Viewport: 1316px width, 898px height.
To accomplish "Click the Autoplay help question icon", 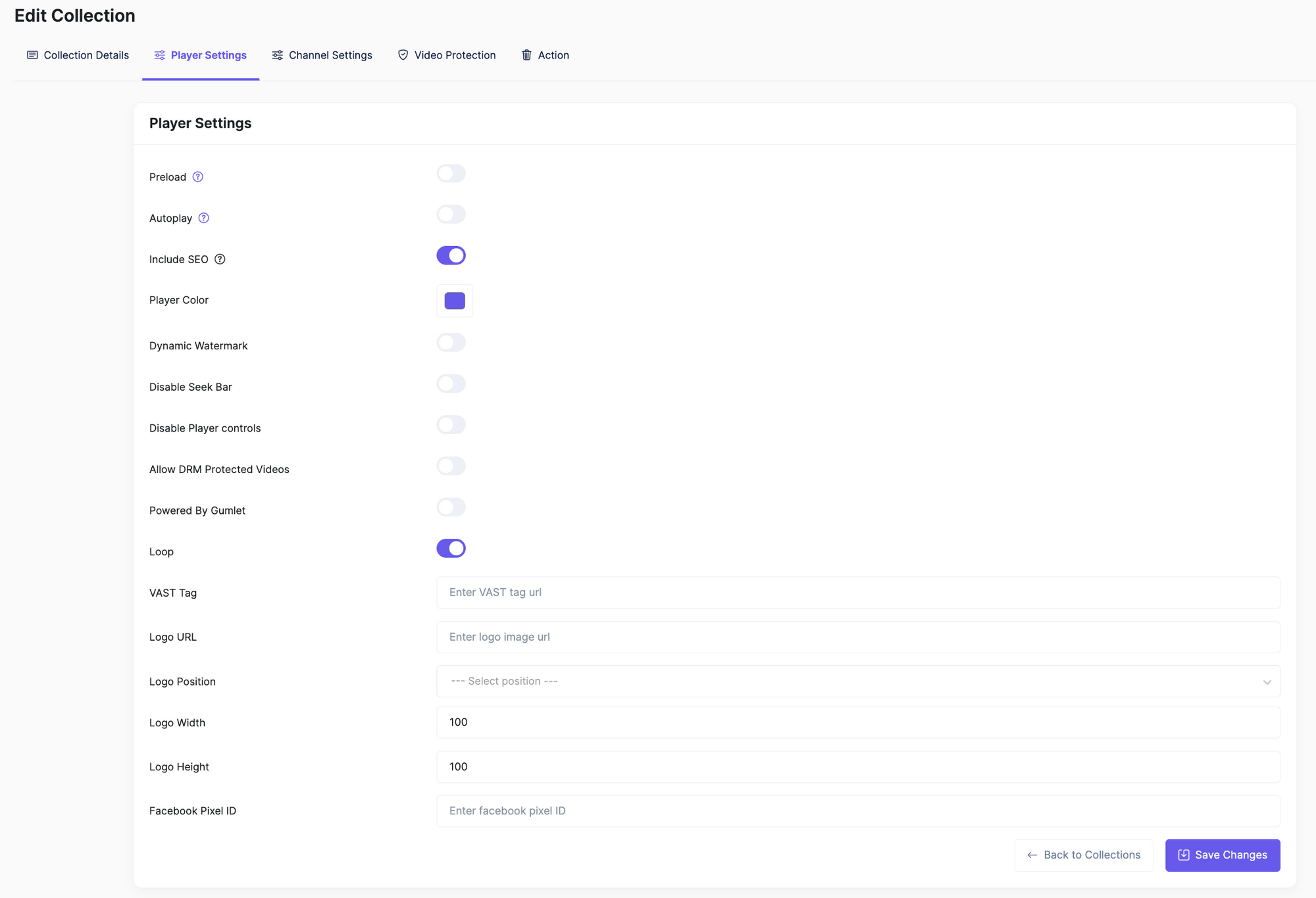I will pyautogui.click(x=203, y=218).
